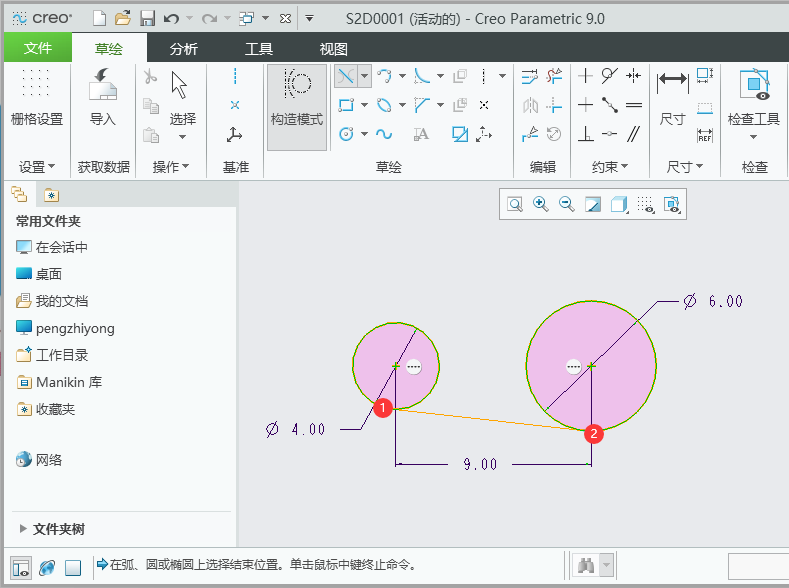Open the Display Style menu icon

coord(619,204)
